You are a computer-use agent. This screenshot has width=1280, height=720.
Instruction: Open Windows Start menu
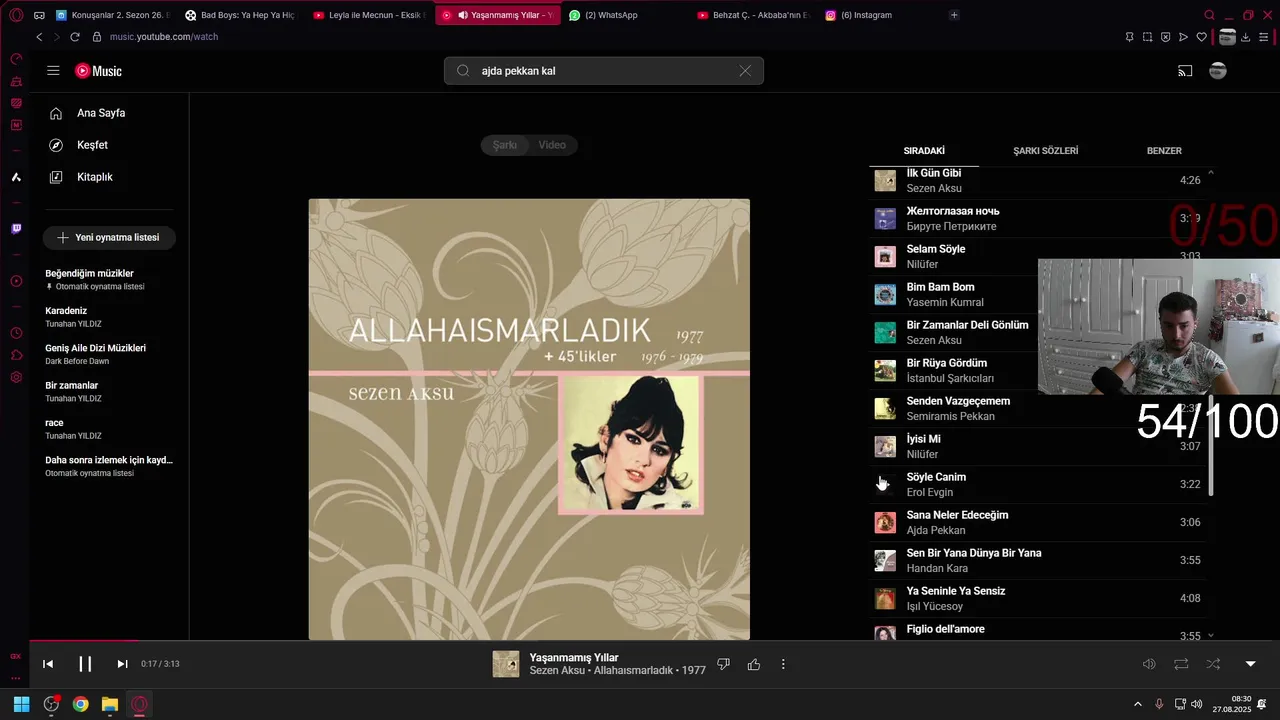tap(21, 704)
